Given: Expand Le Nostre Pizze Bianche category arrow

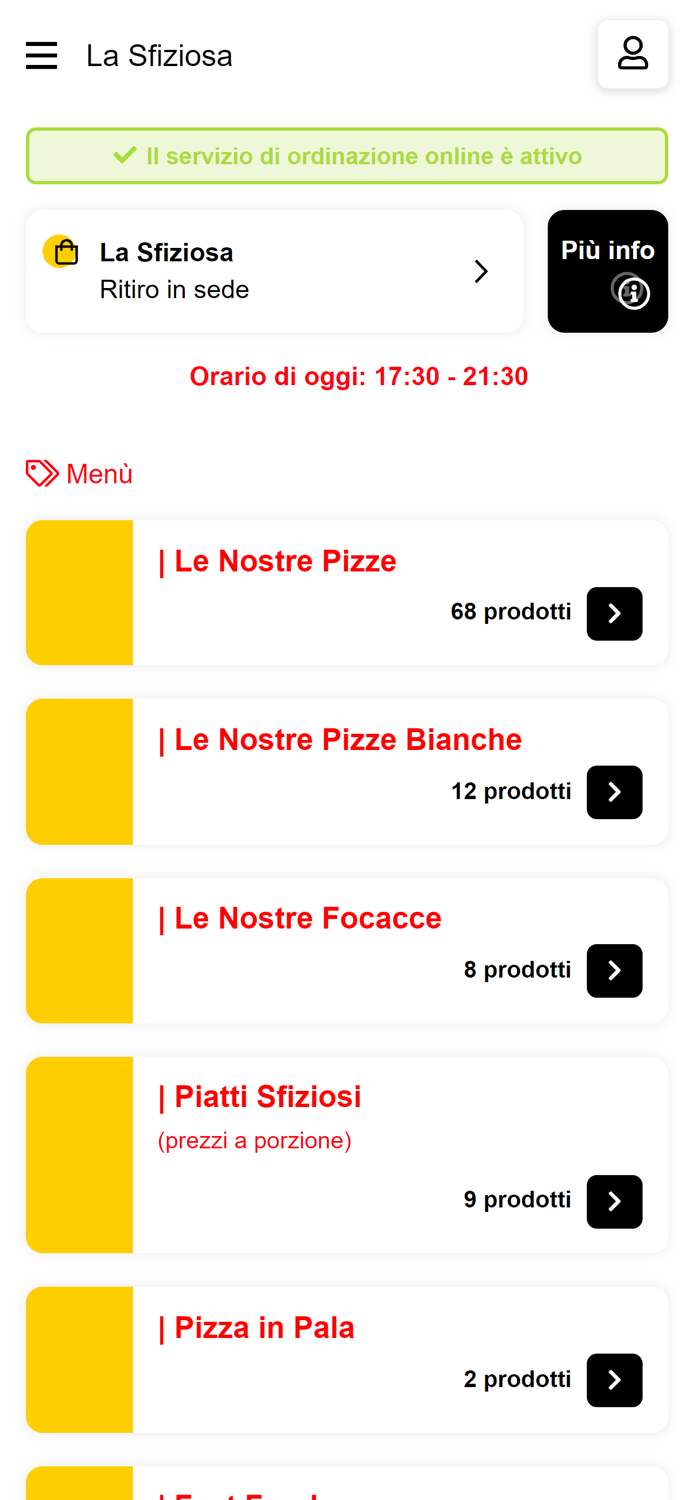Looking at the screenshot, I should (614, 792).
